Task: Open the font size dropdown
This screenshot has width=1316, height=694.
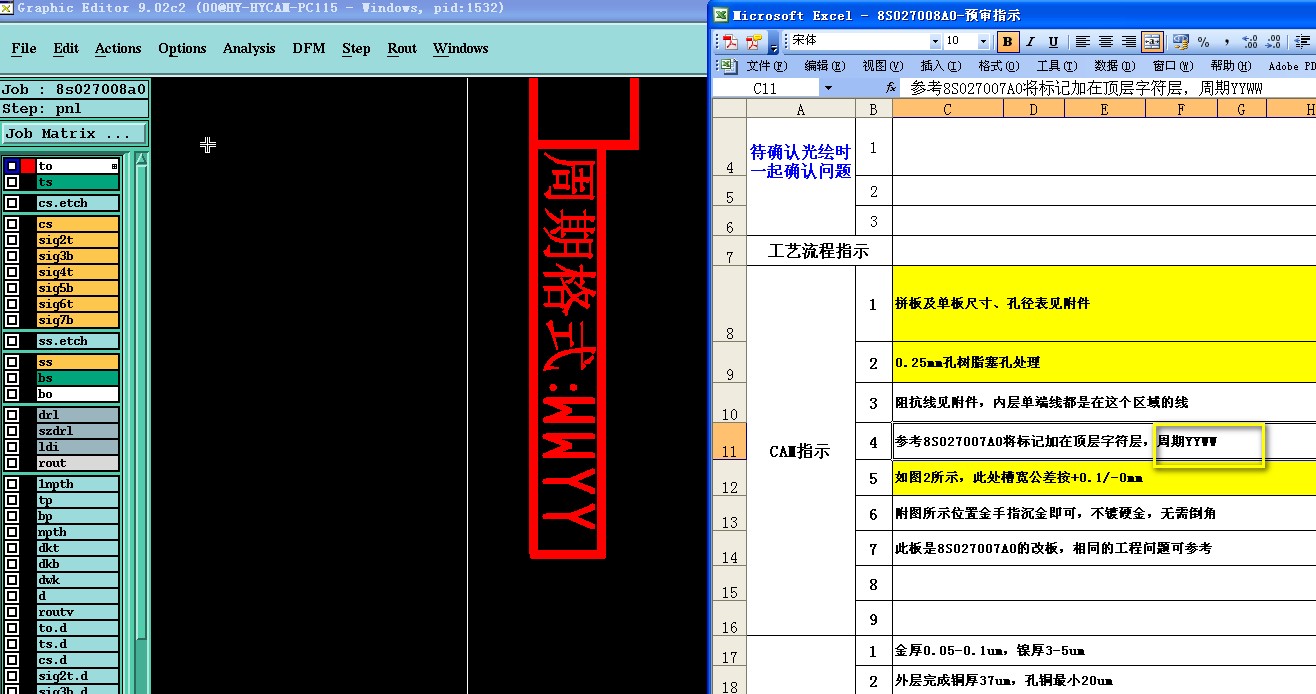Action: [983, 41]
